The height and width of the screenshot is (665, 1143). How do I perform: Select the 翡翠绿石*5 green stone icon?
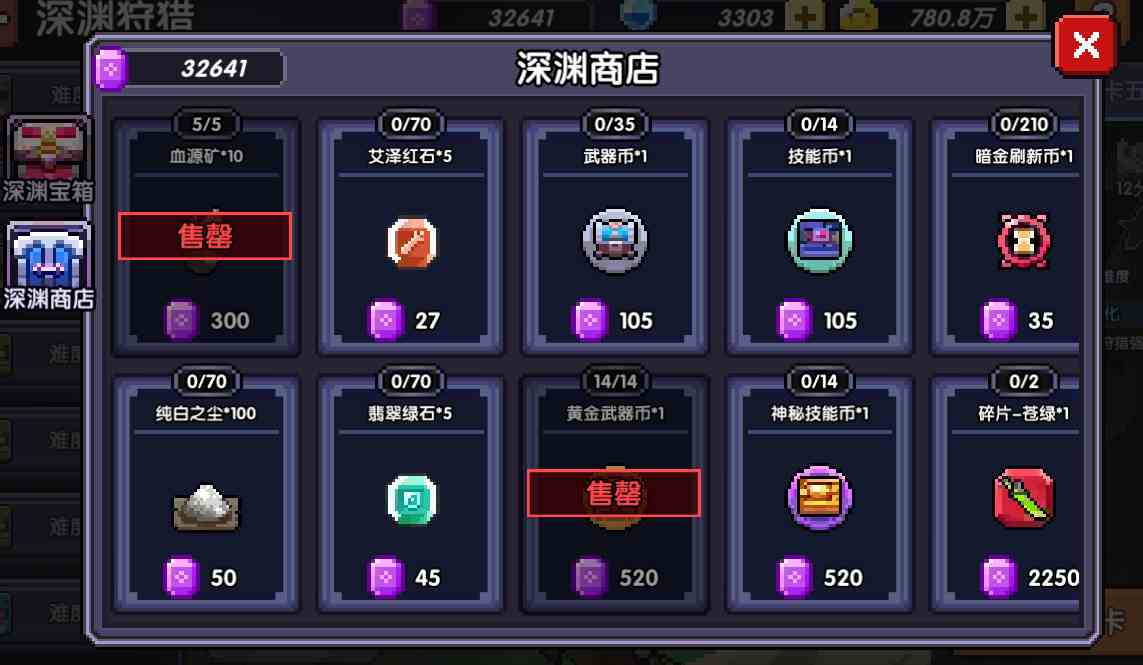[411, 499]
